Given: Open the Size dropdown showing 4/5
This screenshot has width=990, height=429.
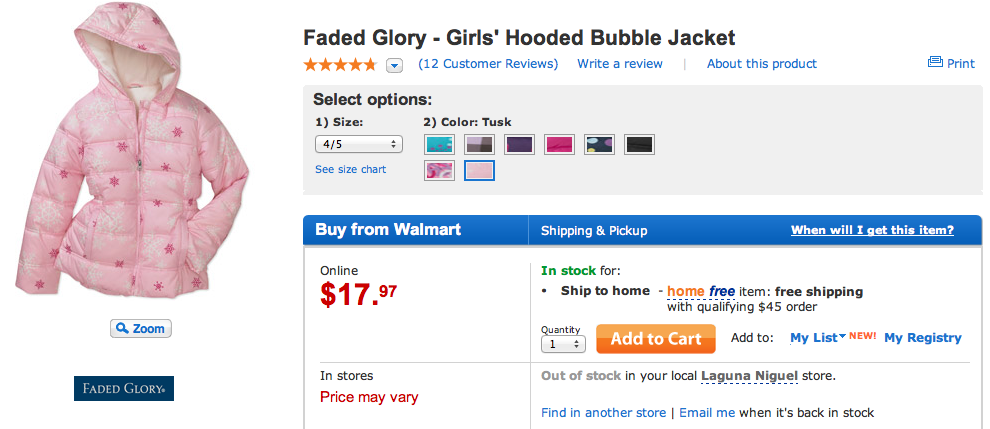Looking at the screenshot, I should pos(358,144).
